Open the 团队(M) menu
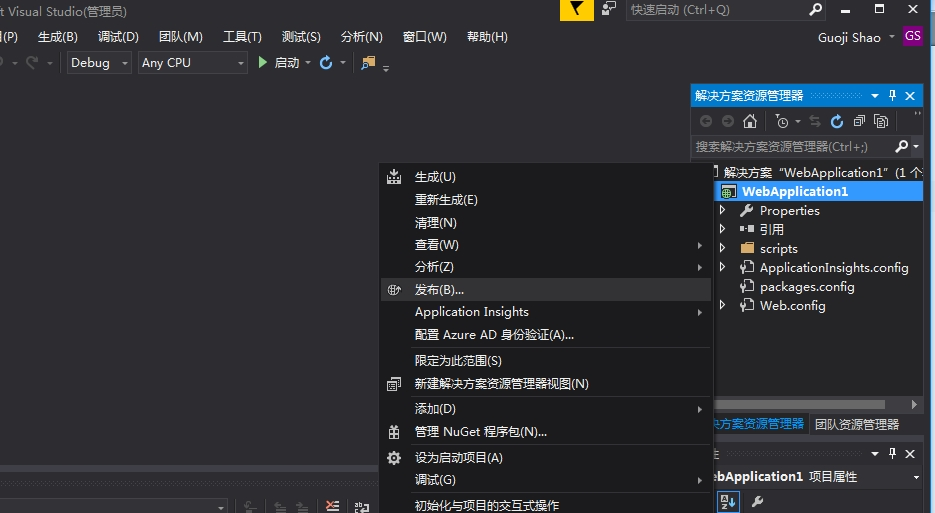This screenshot has height=513, width=935. 181,37
